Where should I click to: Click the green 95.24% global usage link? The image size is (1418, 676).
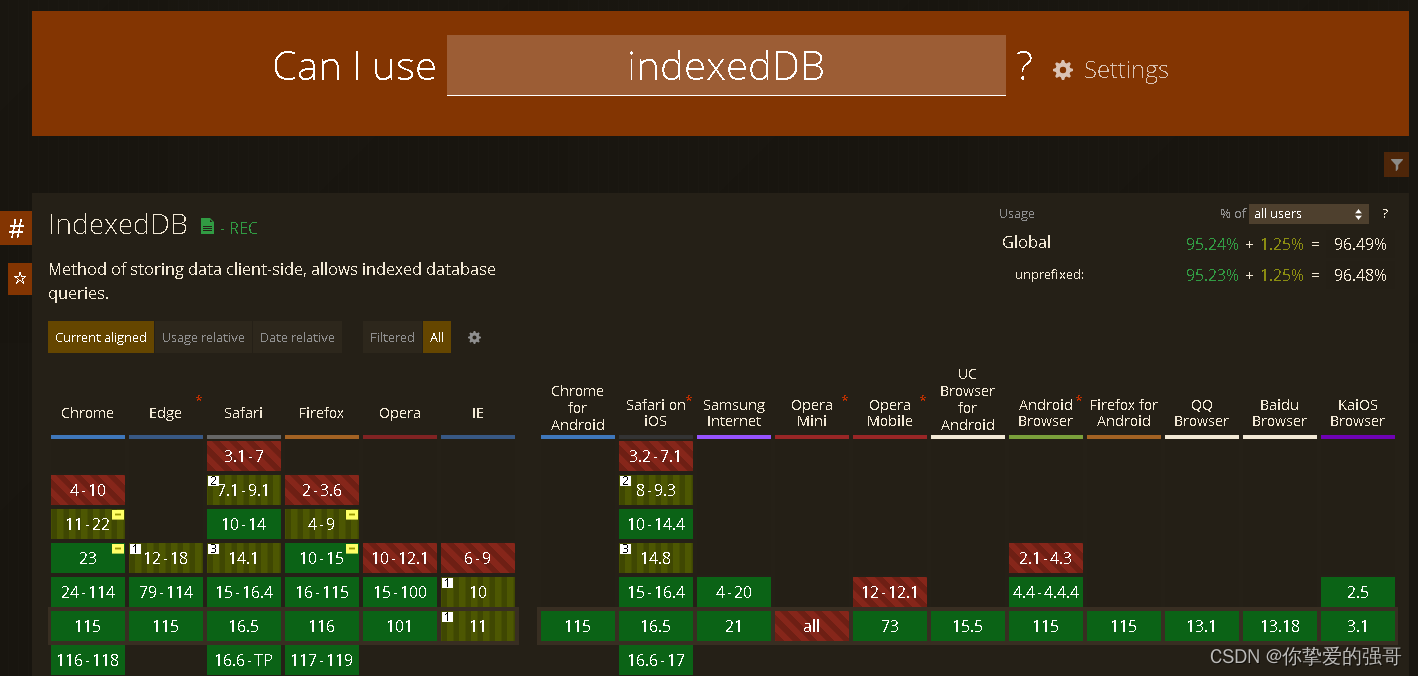[x=1212, y=242]
